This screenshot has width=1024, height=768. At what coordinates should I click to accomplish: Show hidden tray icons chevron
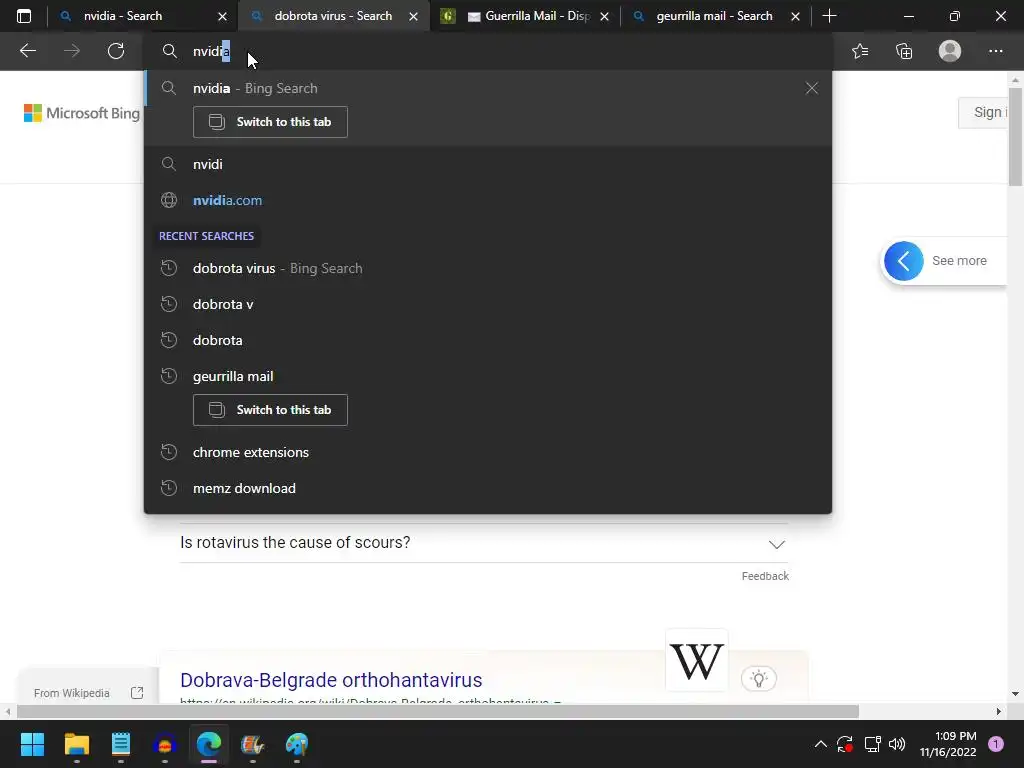coord(821,744)
